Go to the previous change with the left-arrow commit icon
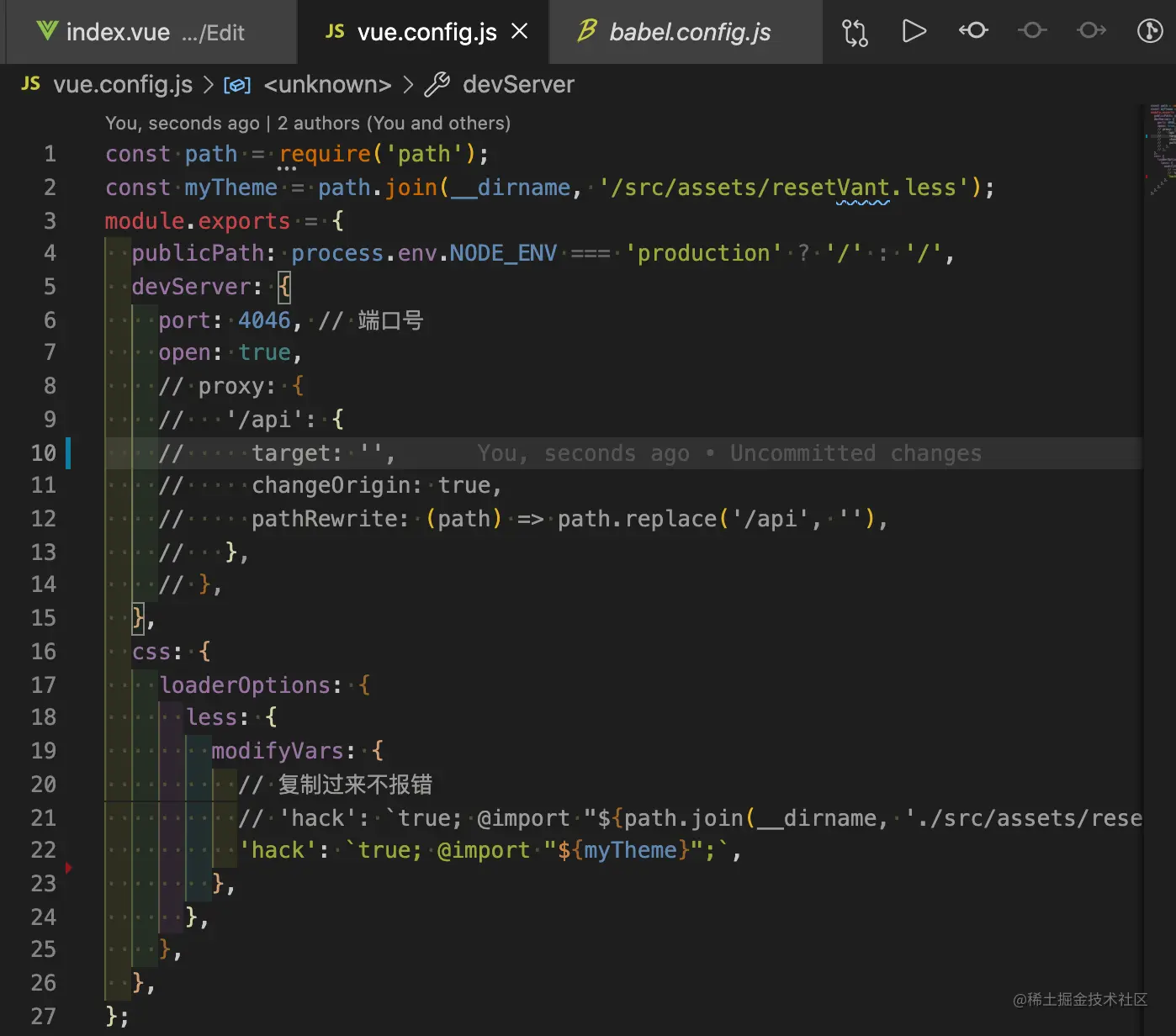The image size is (1176, 1036). (x=973, y=30)
